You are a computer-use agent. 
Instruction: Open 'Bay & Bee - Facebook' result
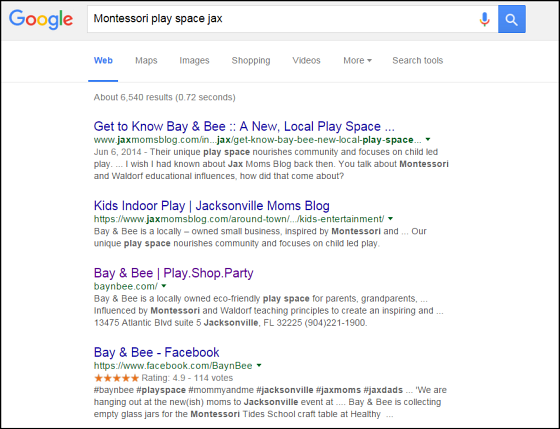pos(156,353)
